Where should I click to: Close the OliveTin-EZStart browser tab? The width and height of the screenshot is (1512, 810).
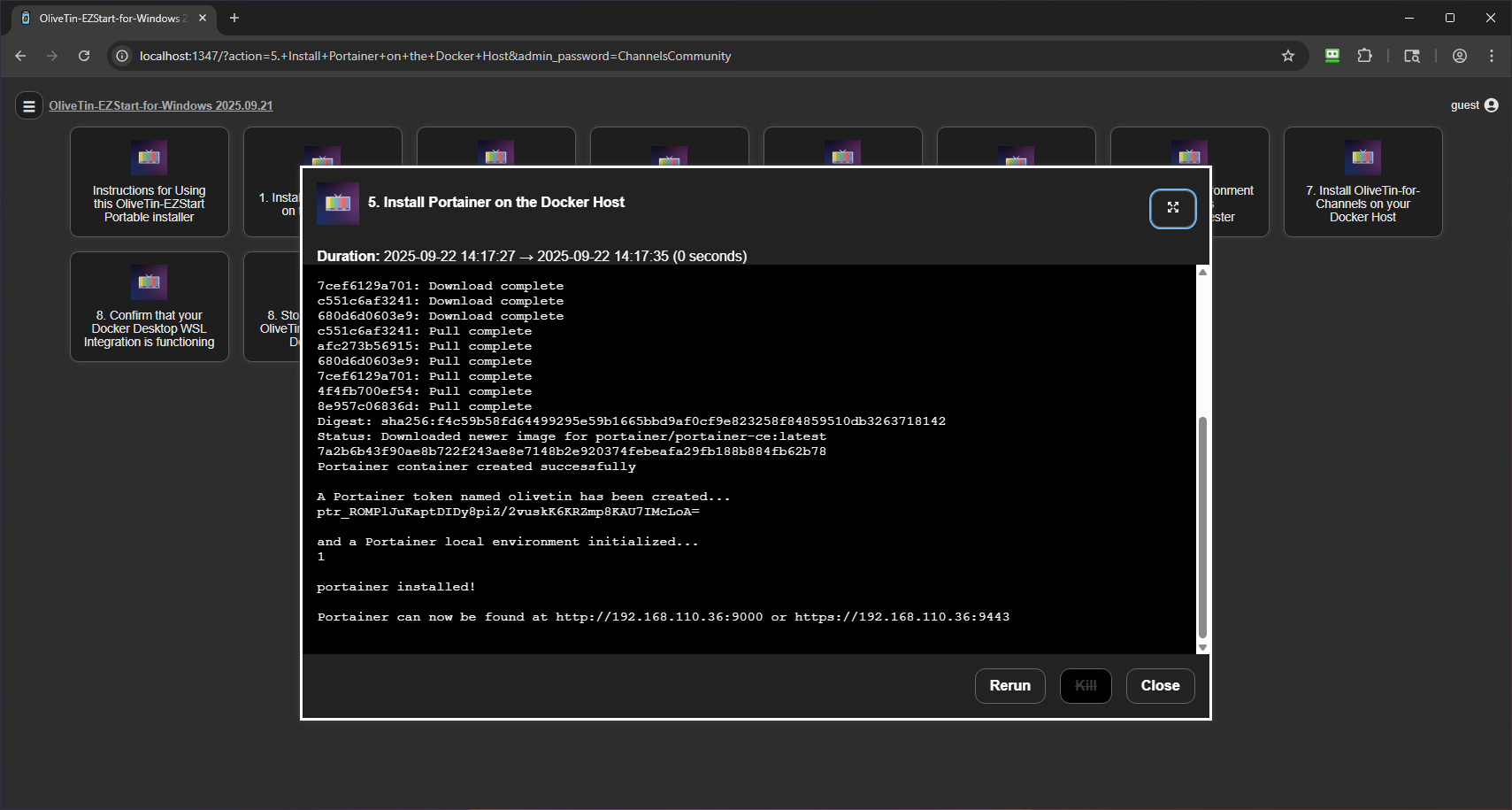click(x=203, y=18)
